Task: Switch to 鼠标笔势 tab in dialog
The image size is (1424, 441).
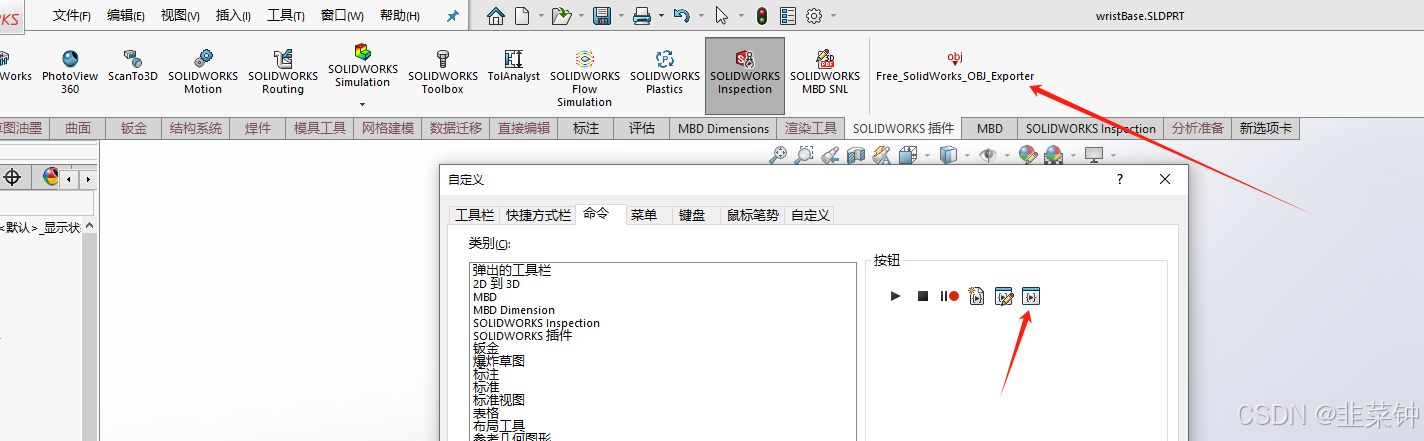Action: click(752, 215)
